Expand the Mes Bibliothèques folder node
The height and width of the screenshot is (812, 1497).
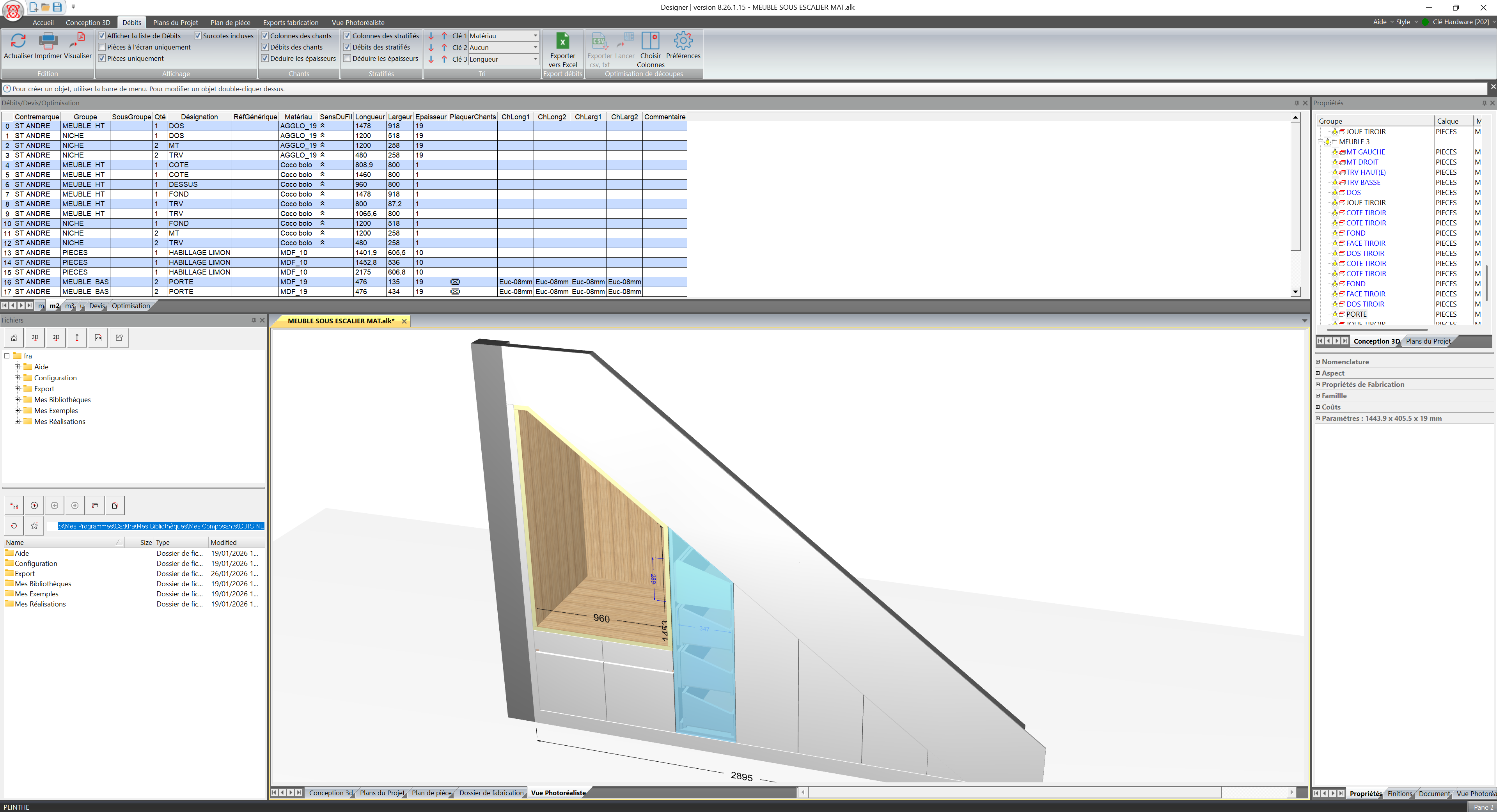pyautogui.click(x=18, y=400)
